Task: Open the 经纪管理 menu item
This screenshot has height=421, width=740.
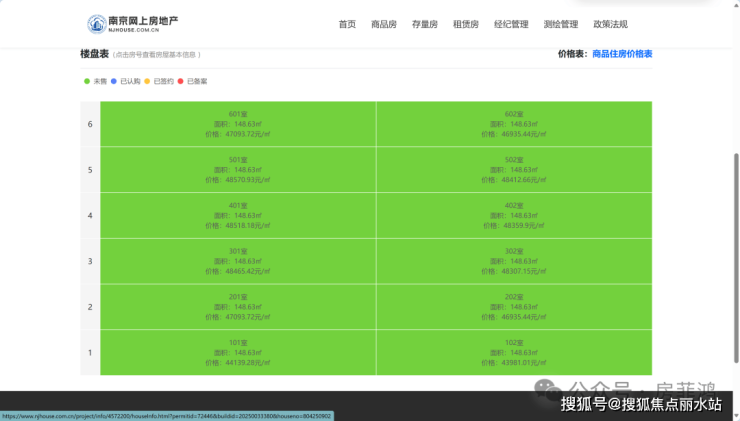Action: pyautogui.click(x=511, y=24)
